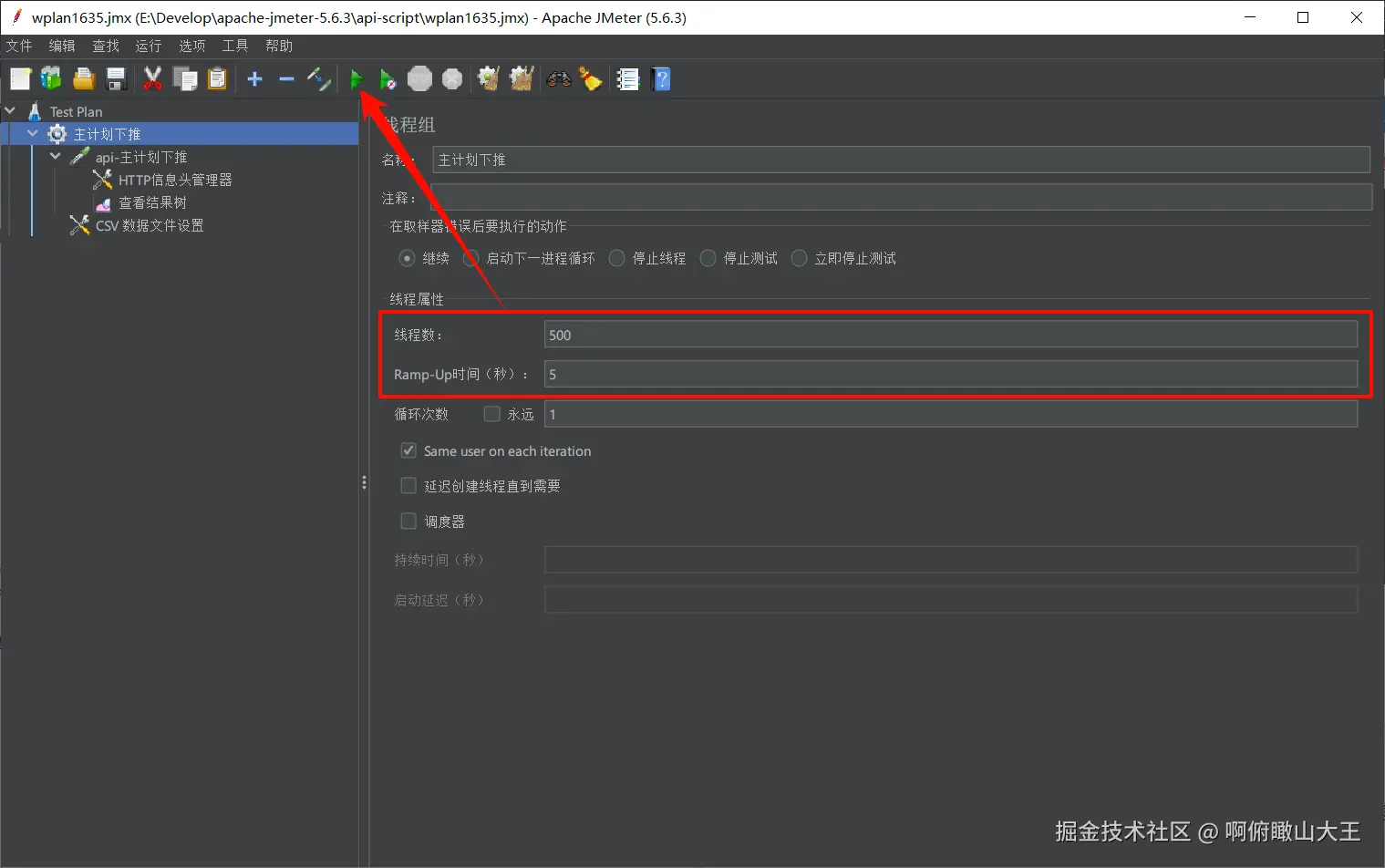This screenshot has height=868, width=1385.
Task: Uncheck Same user on each iteration
Action: coord(408,450)
